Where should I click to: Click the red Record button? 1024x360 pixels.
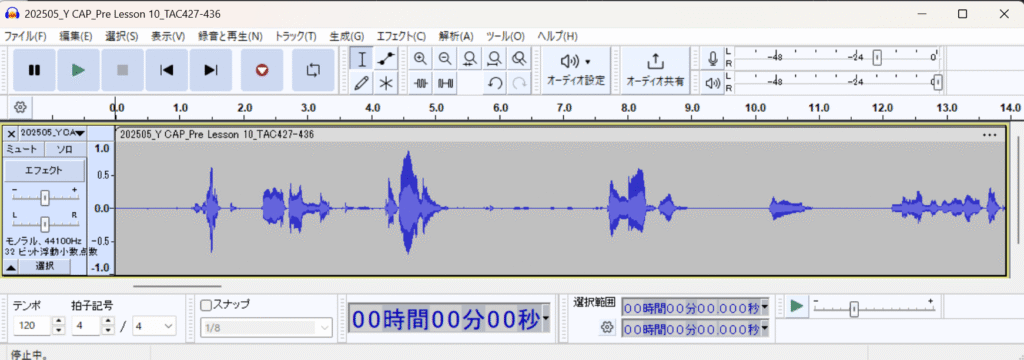[x=262, y=70]
